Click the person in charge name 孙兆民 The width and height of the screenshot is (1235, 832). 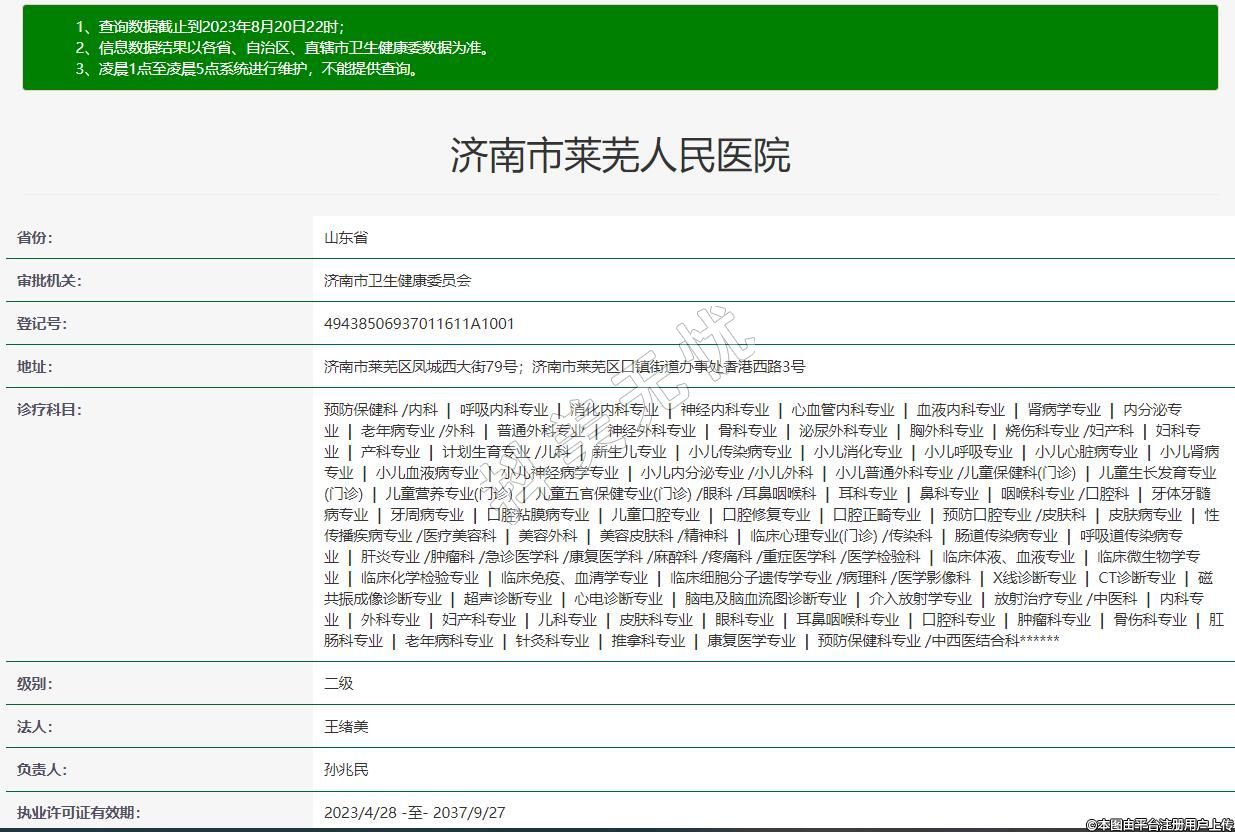(x=346, y=770)
